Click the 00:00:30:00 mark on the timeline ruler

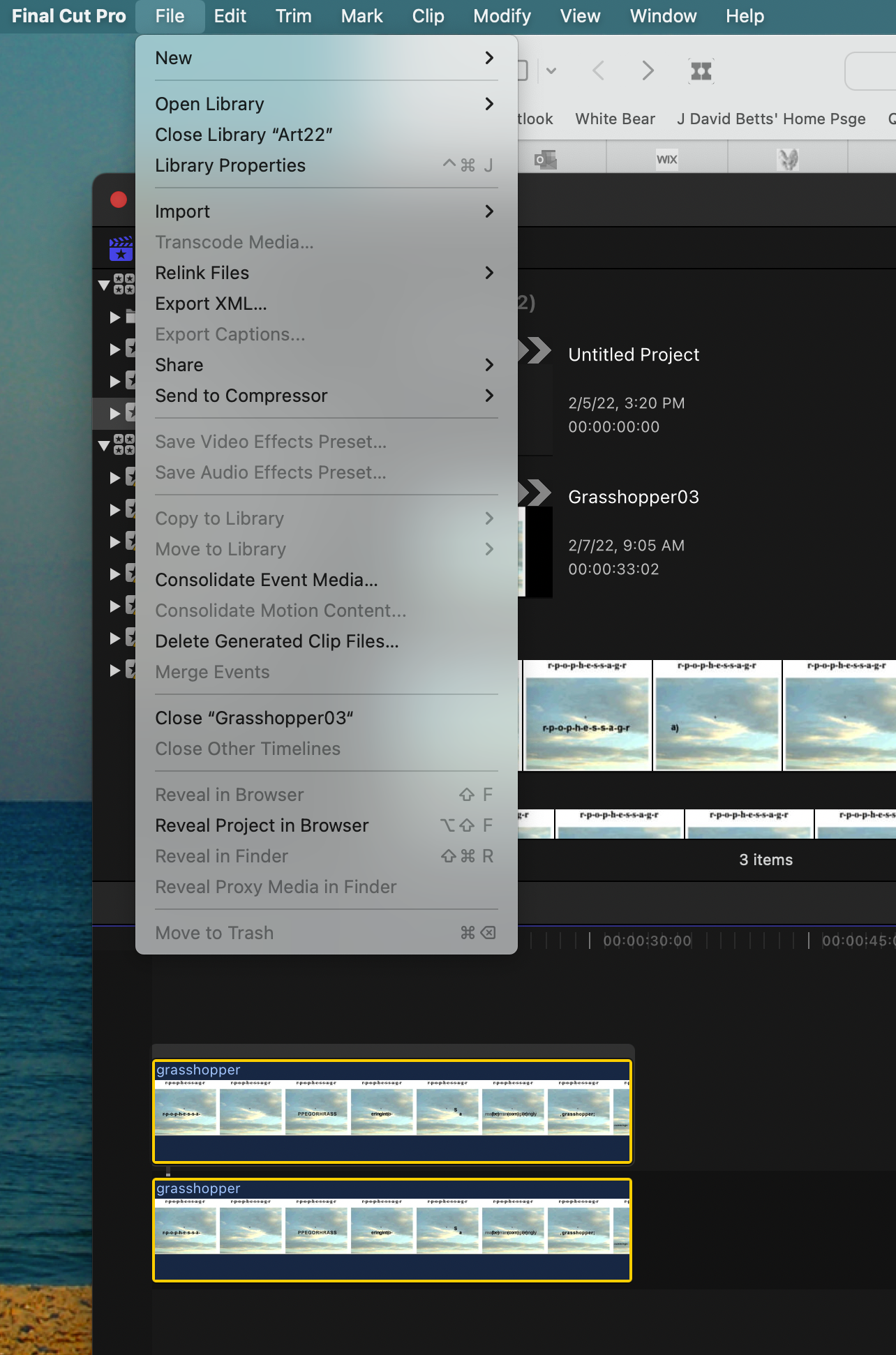tap(647, 941)
